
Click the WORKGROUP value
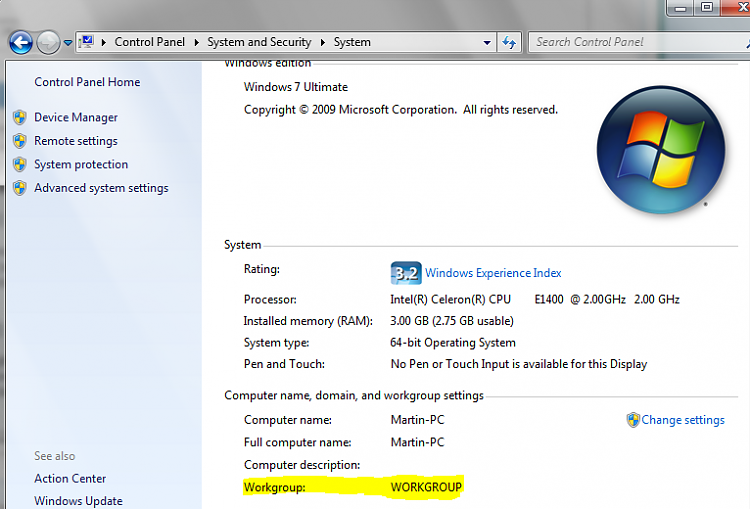(x=426, y=487)
